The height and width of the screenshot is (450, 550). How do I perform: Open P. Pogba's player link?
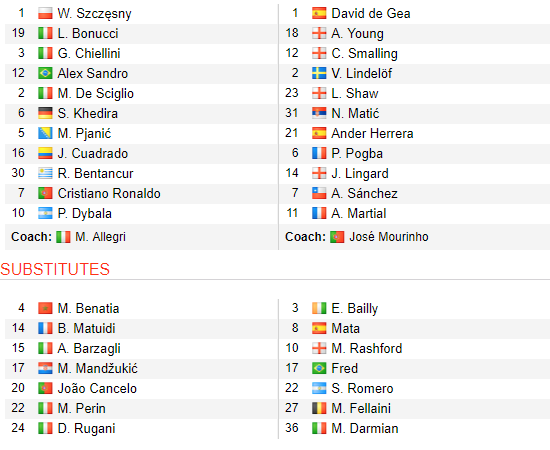pos(357,153)
